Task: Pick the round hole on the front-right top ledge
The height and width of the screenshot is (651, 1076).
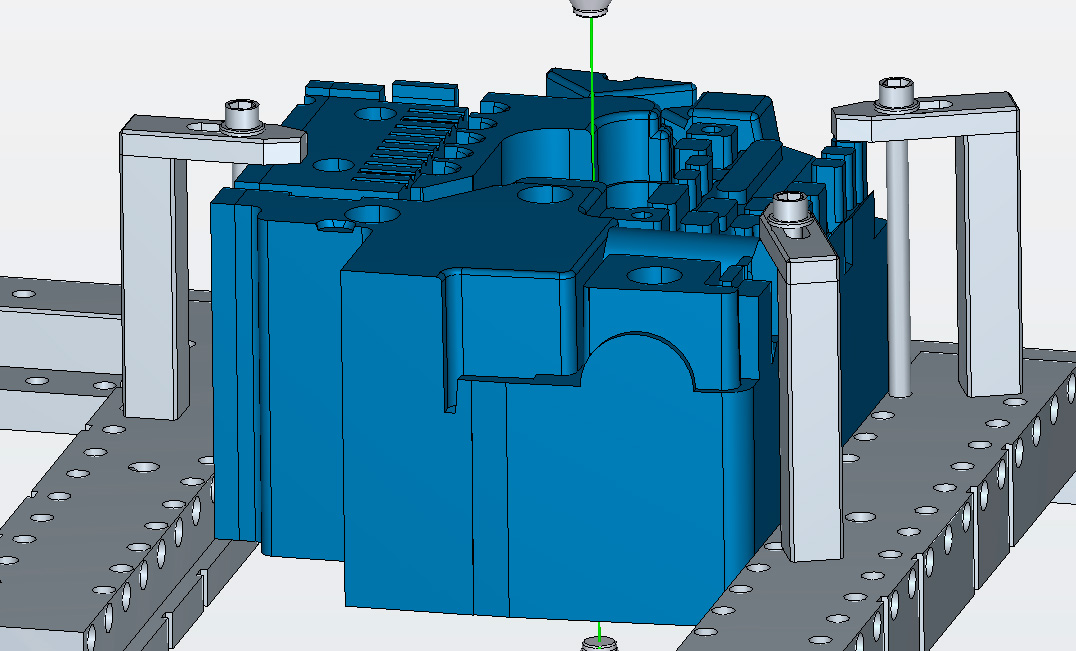Action: click(653, 273)
